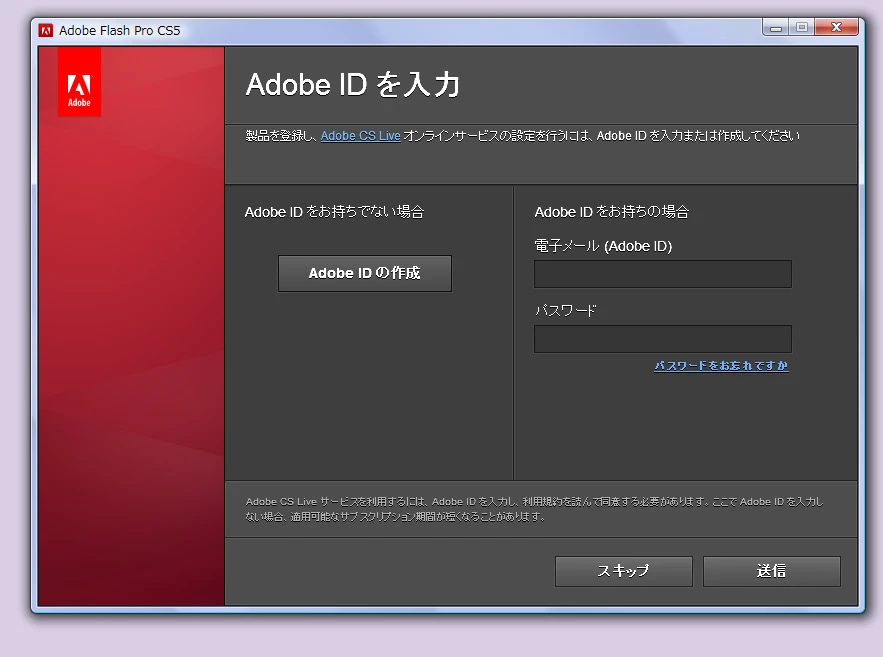Viewport: 883px width, 657px height.
Task: Click the 電子メール (Adobe ID) label
Action: tap(603, 246)
